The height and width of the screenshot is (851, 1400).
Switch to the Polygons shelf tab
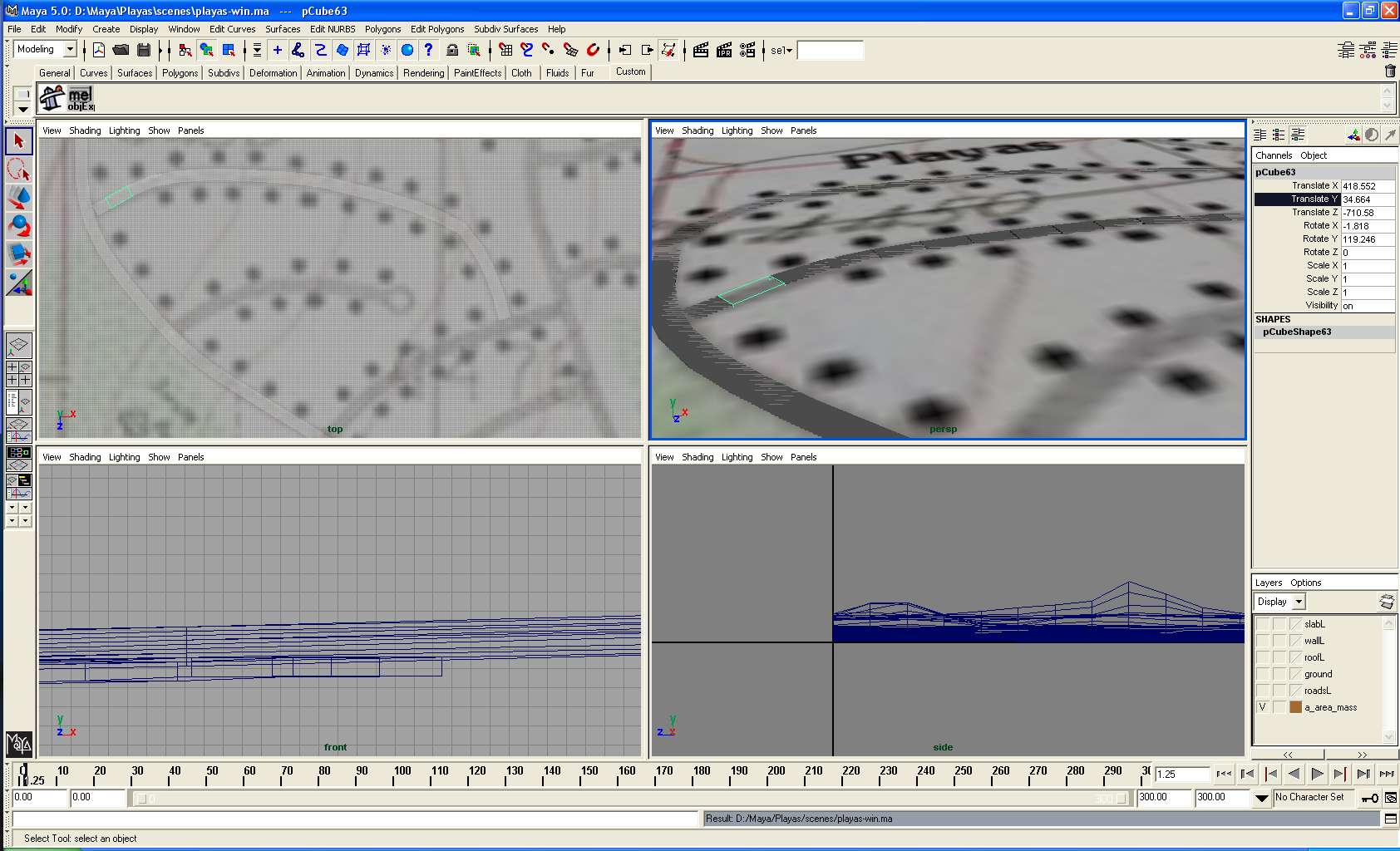coord(180,73)
